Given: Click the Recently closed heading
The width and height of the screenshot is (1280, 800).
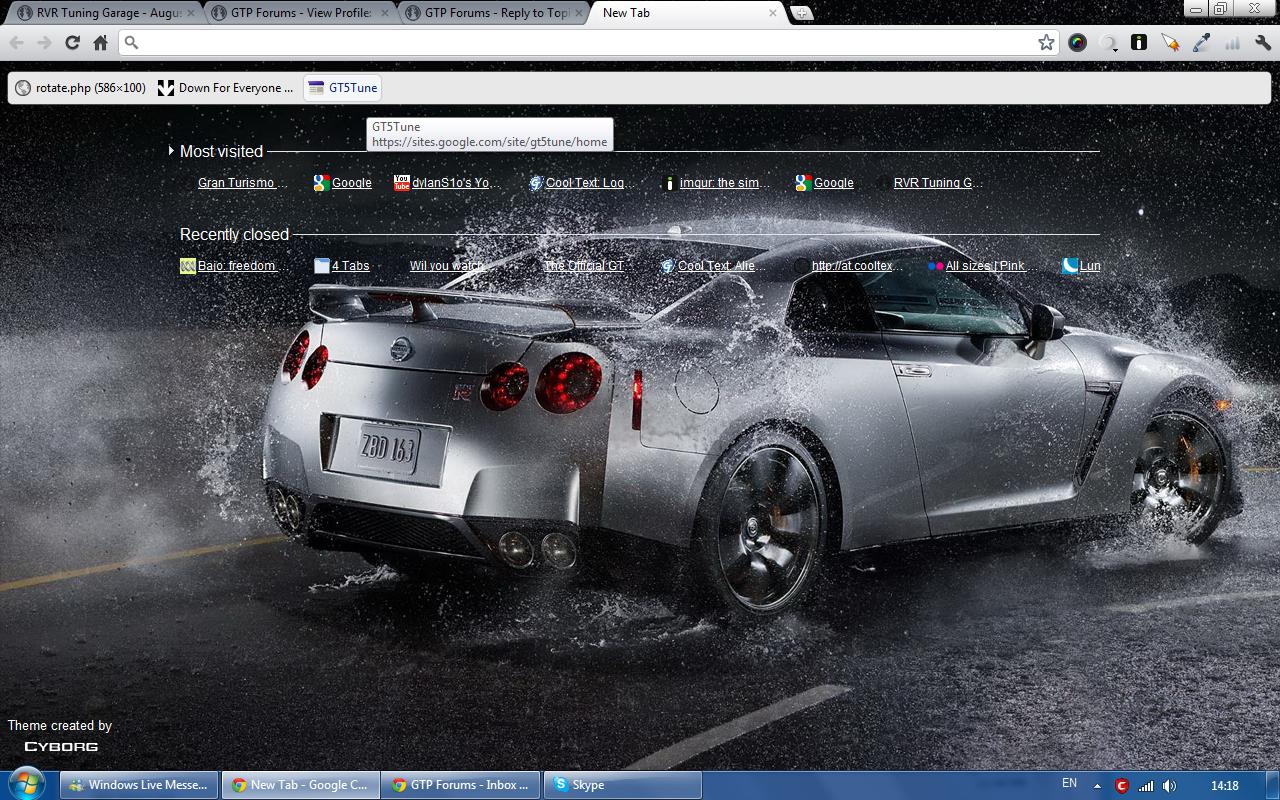Looking at the screenshot, I should 234,234.
